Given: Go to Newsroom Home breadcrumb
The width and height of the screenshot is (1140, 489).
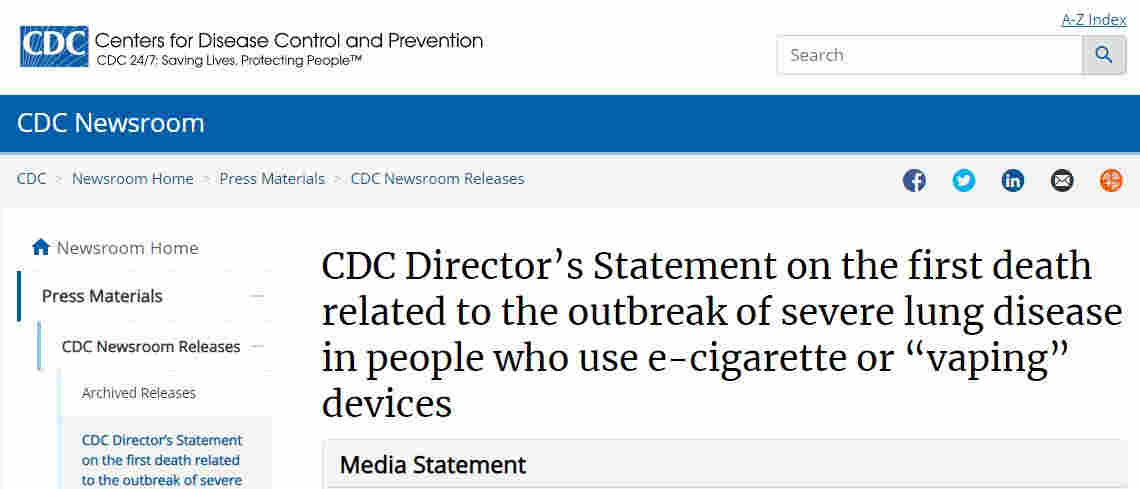Looking at the screenshot, I should coord(133,179).
